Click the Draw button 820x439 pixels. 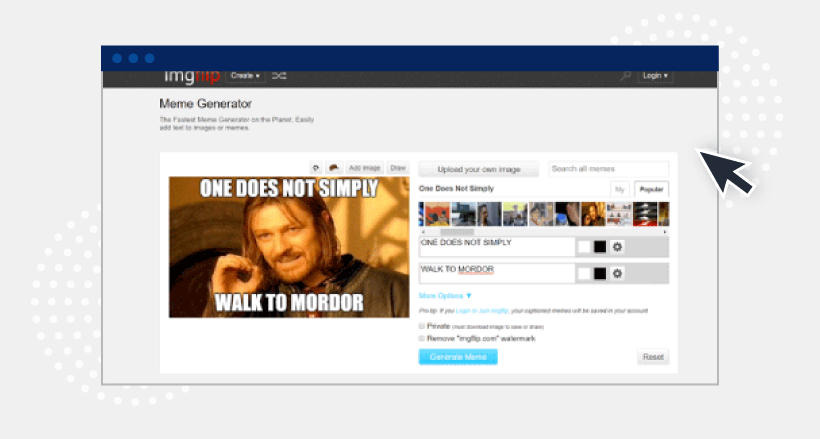click(x=398, y=168)
